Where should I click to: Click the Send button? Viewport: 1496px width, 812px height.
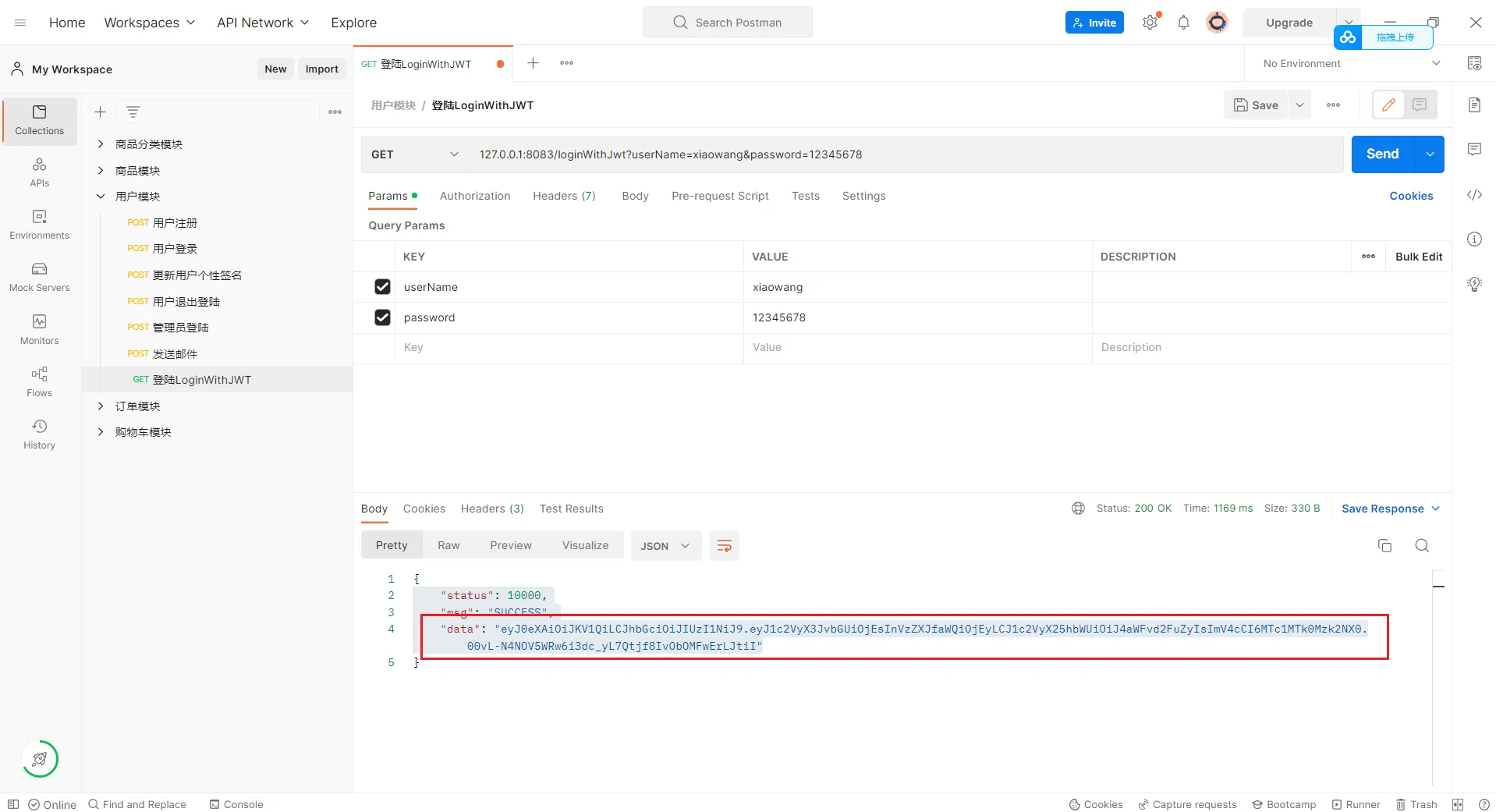click(1382, 154)
